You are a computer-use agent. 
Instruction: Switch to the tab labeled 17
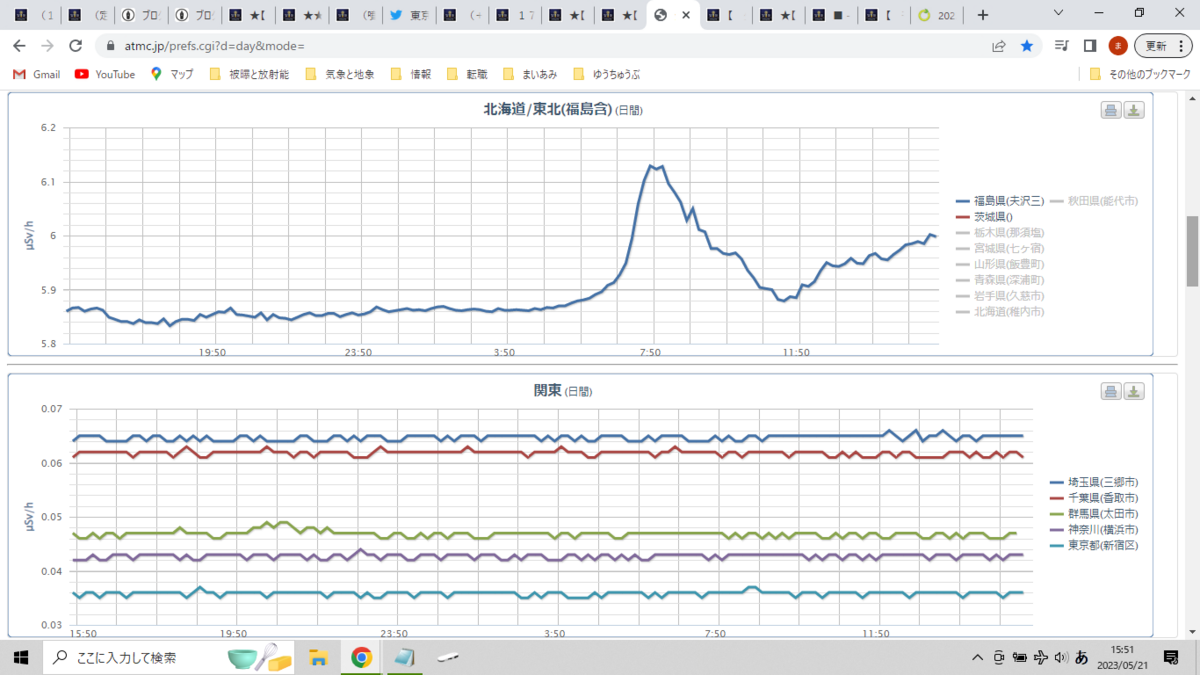coord(515,15)
